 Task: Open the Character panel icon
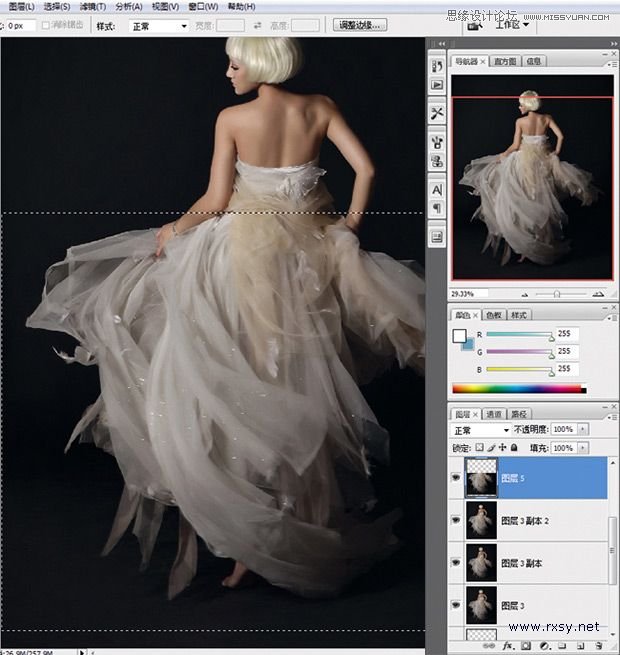[437, 190]
